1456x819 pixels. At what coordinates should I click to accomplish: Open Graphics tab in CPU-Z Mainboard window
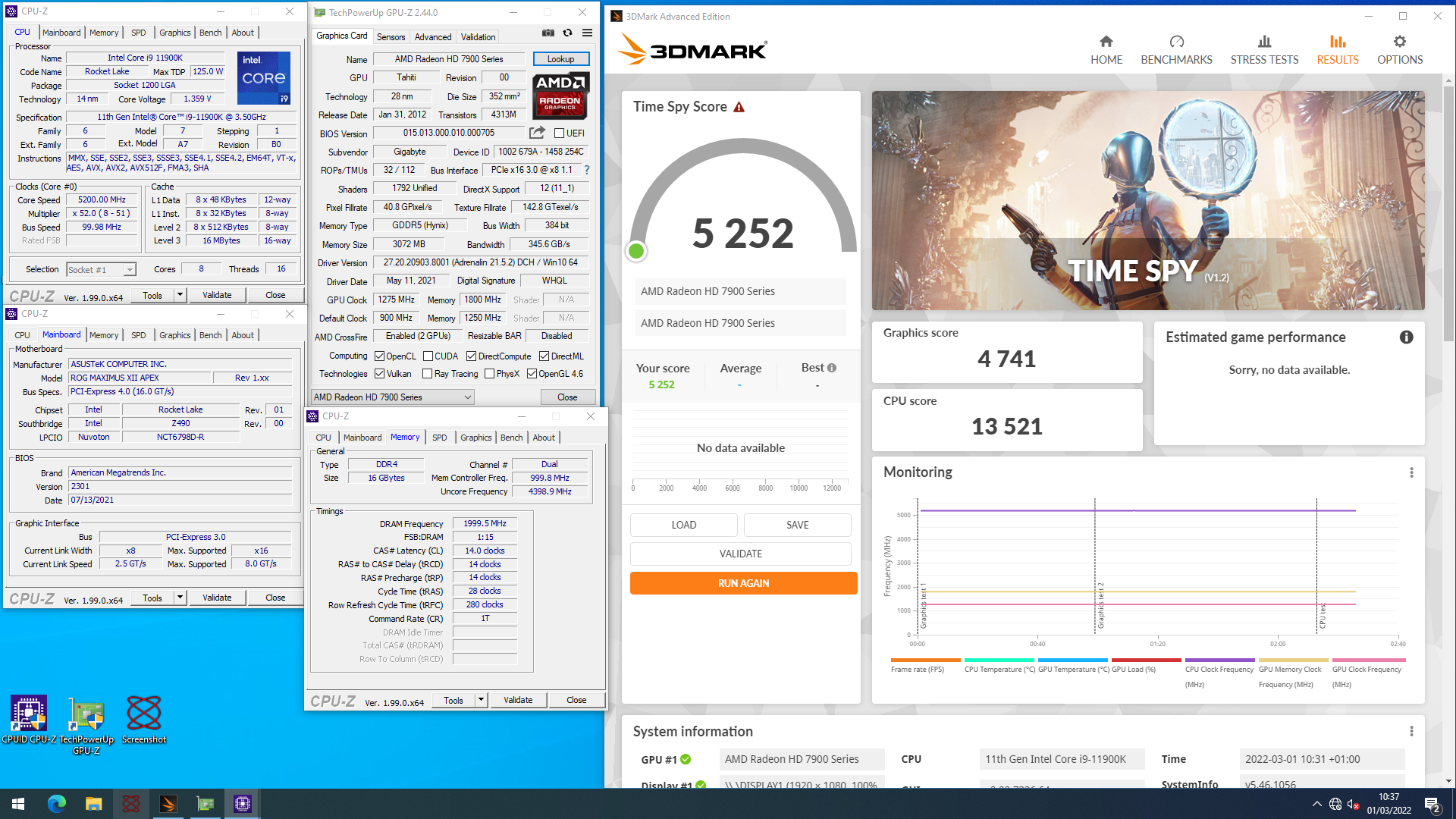tap(174, 335)
